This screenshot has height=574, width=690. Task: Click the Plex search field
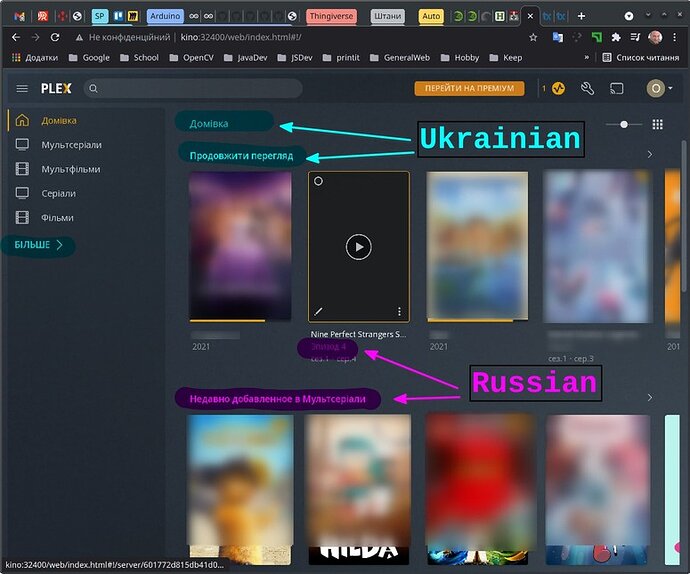[193, 88]
